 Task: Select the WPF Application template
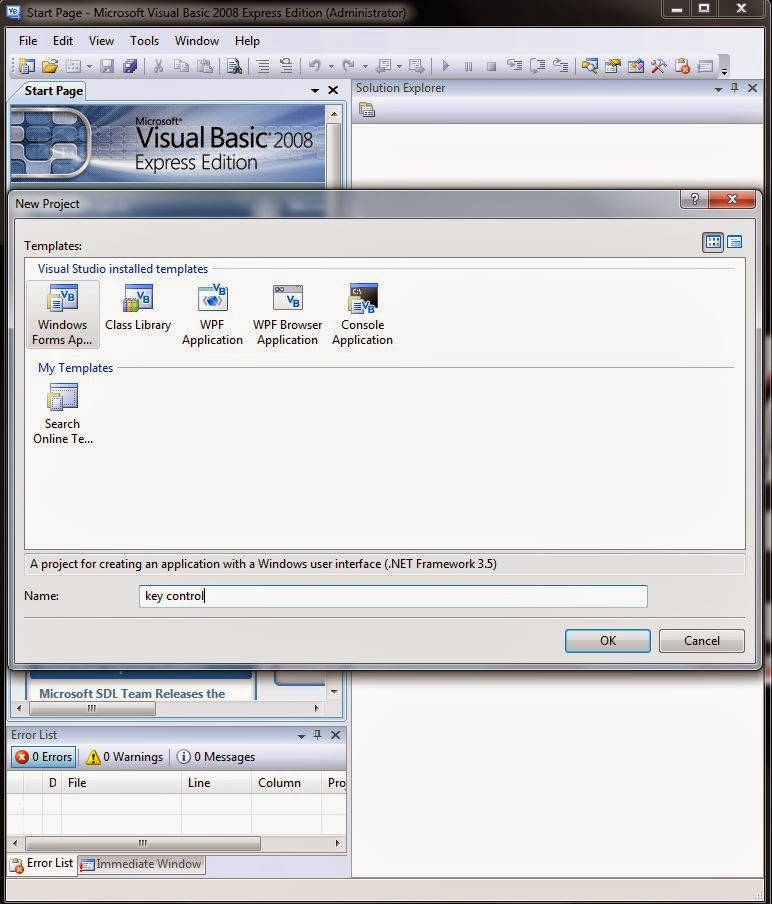point(212,315)
